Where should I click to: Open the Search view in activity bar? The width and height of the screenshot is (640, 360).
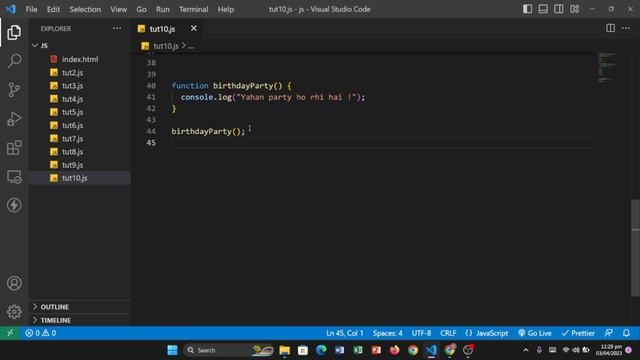pos(14,61)
